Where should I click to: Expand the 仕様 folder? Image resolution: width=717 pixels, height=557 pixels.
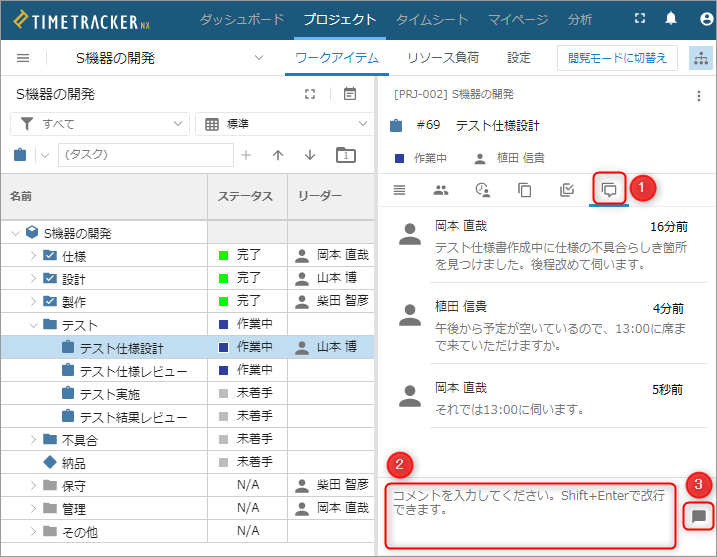33,256
